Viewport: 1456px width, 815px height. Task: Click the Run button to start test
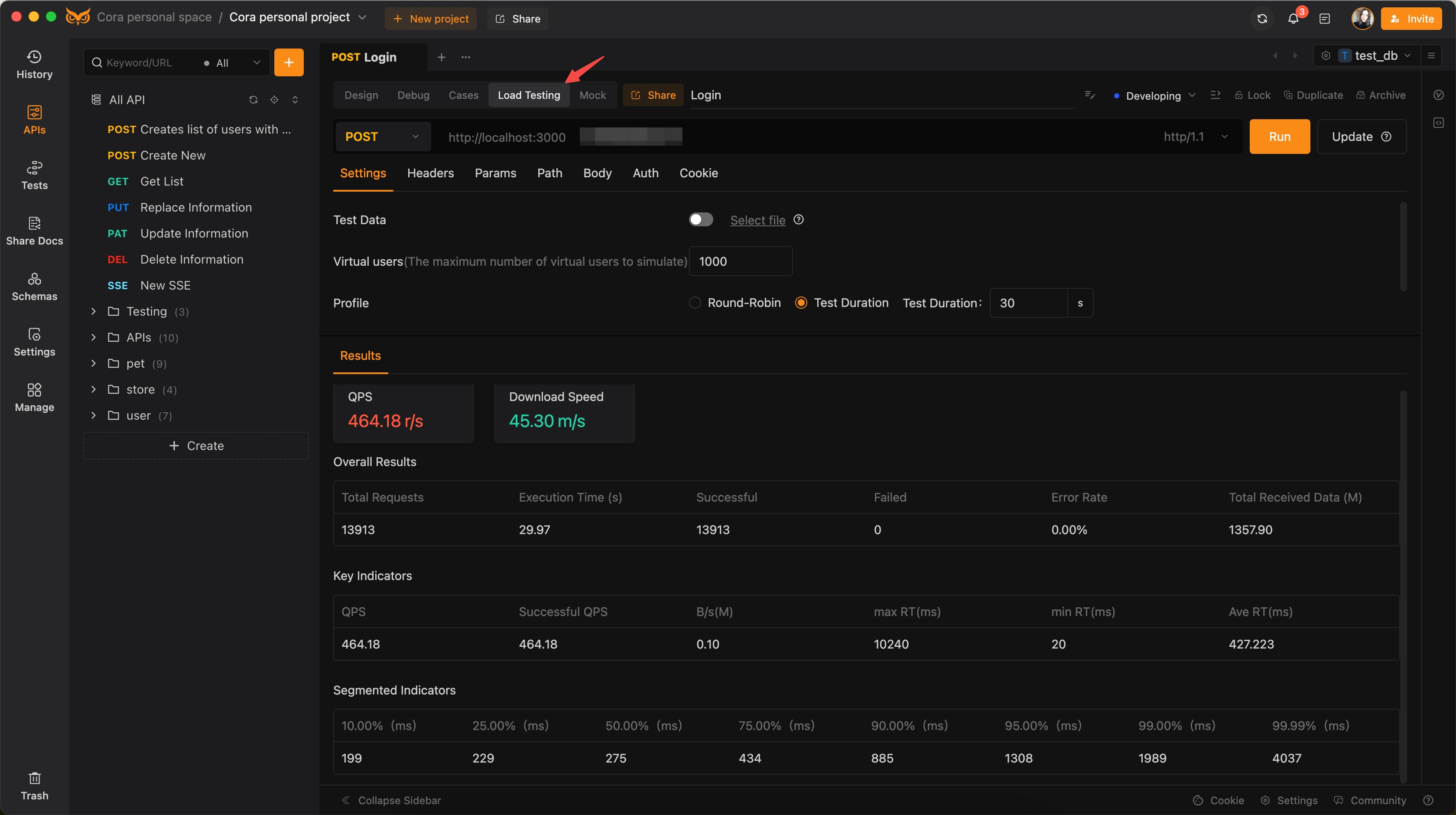1279,136
